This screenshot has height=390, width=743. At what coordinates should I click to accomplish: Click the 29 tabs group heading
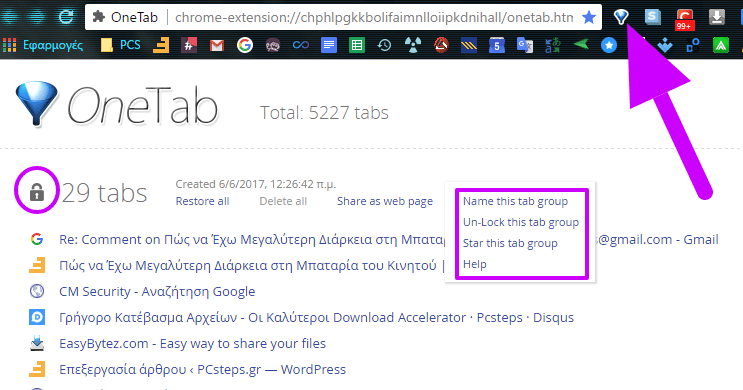(x=104, y=193)
